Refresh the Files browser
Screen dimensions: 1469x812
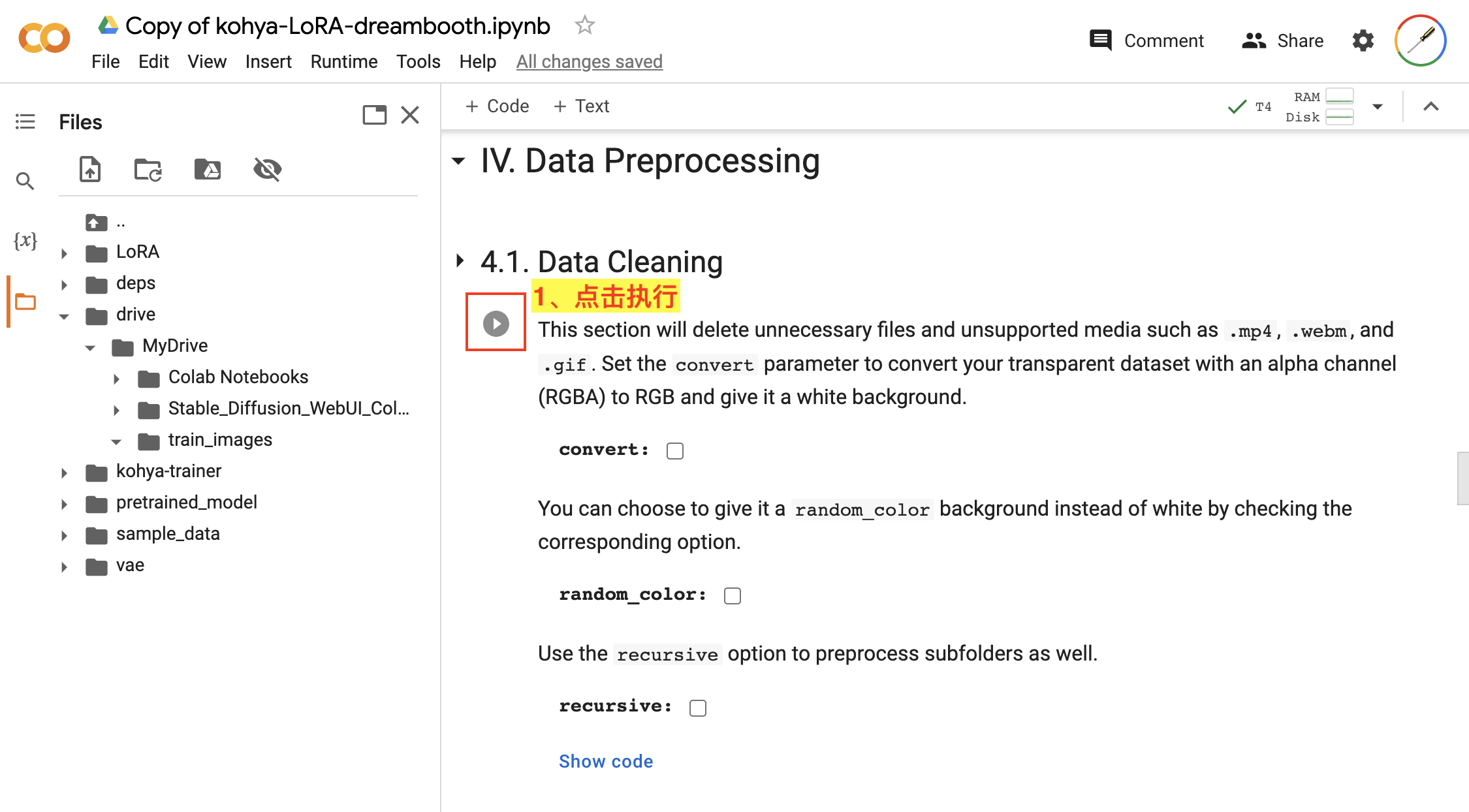[x=147, y=169]
